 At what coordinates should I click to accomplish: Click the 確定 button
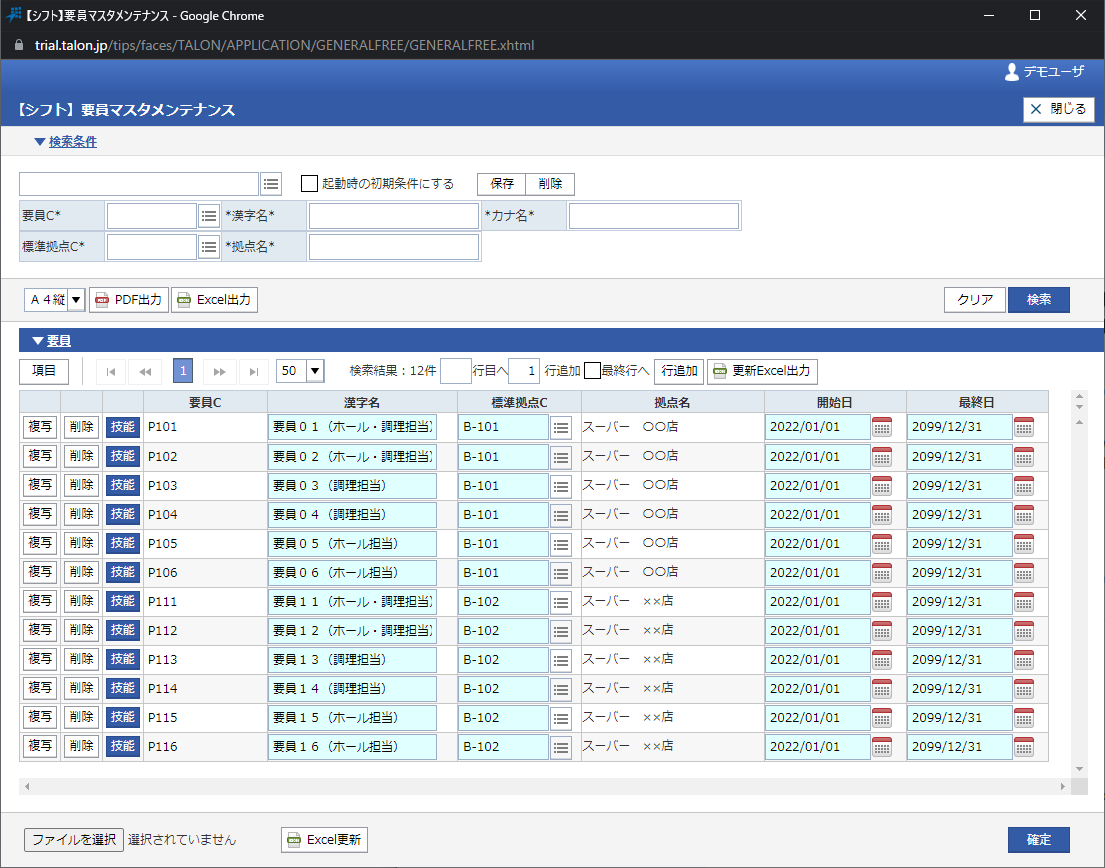[x=1039, y=840]
